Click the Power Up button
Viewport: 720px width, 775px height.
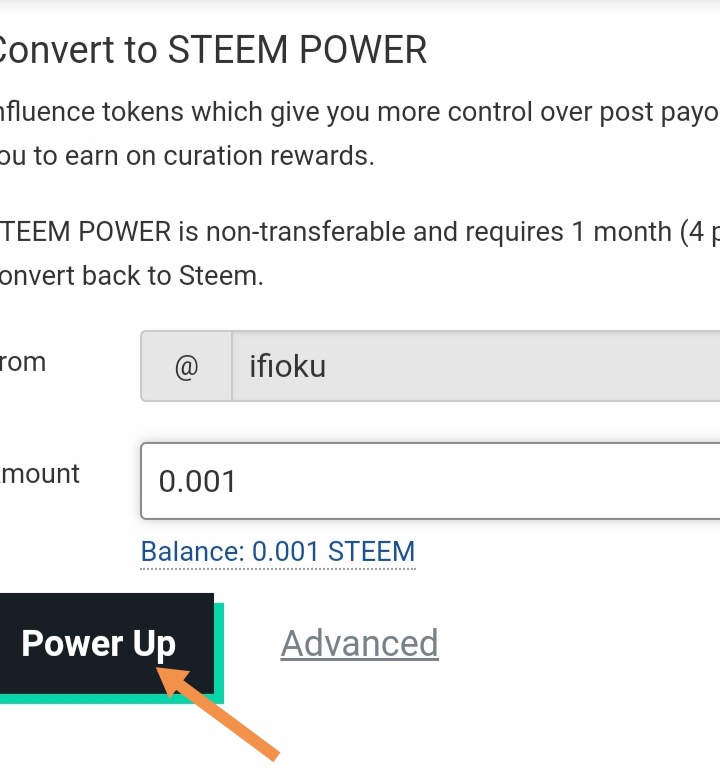98,643
